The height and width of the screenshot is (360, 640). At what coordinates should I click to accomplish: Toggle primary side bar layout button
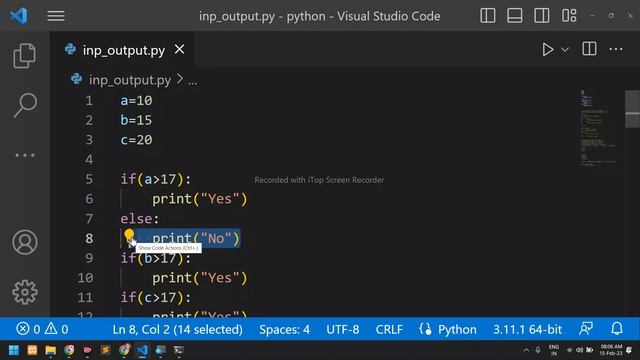[488, 16]
